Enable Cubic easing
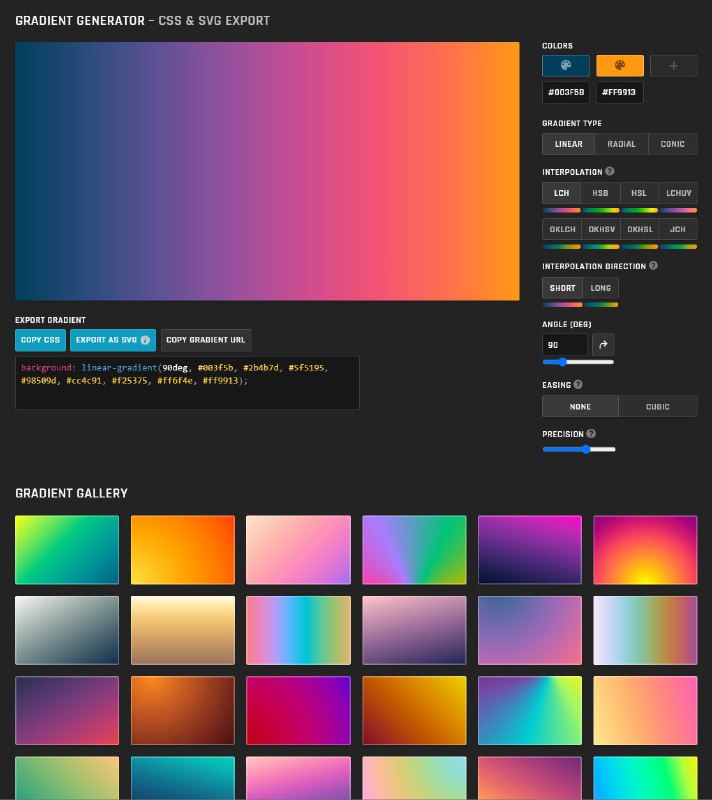 (657, 406)
